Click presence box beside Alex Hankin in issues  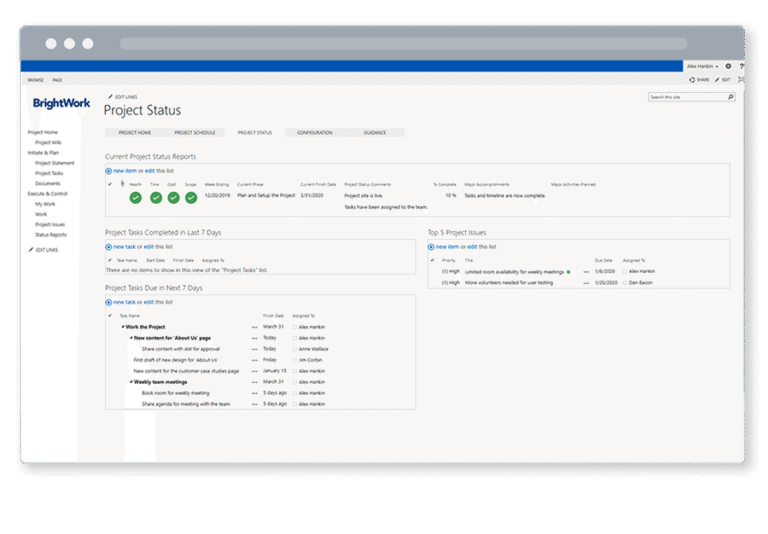point(625,271)
